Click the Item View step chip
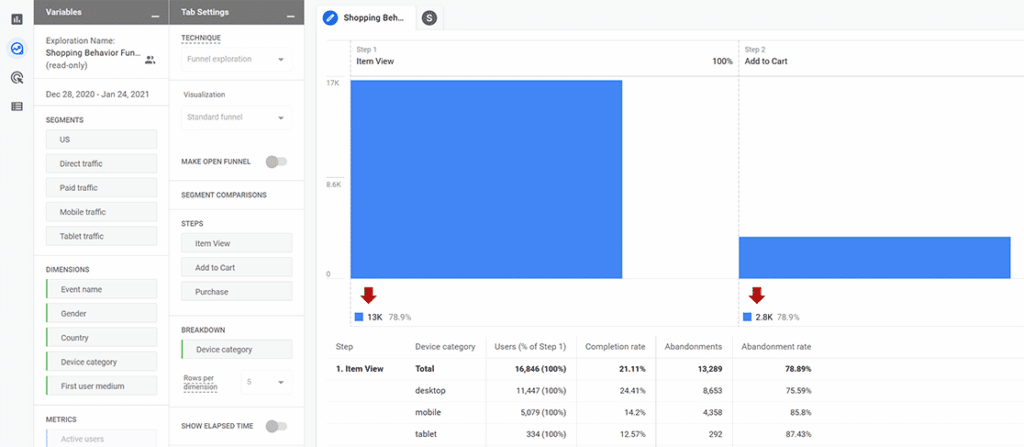 coord(236,243)
